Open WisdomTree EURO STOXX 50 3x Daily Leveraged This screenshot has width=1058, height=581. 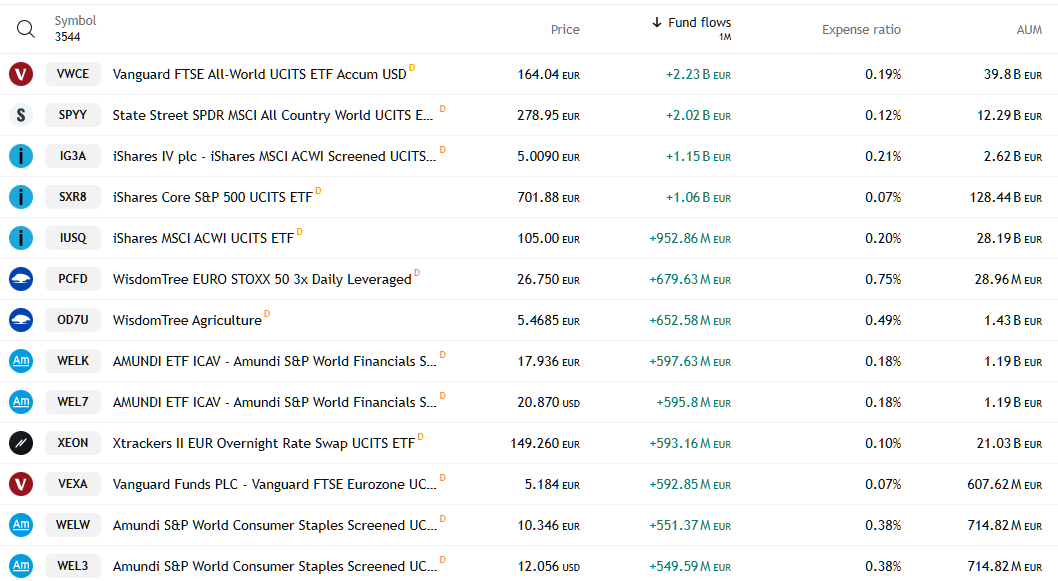pos(262,279)
